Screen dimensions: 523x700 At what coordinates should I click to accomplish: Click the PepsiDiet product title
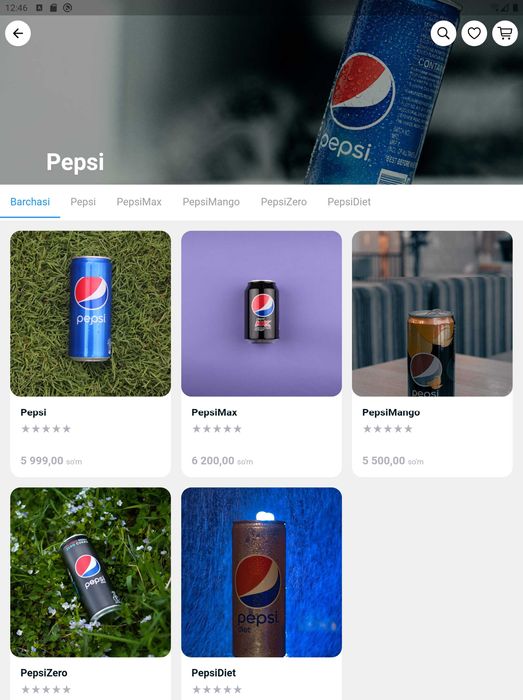coord(213,673)
